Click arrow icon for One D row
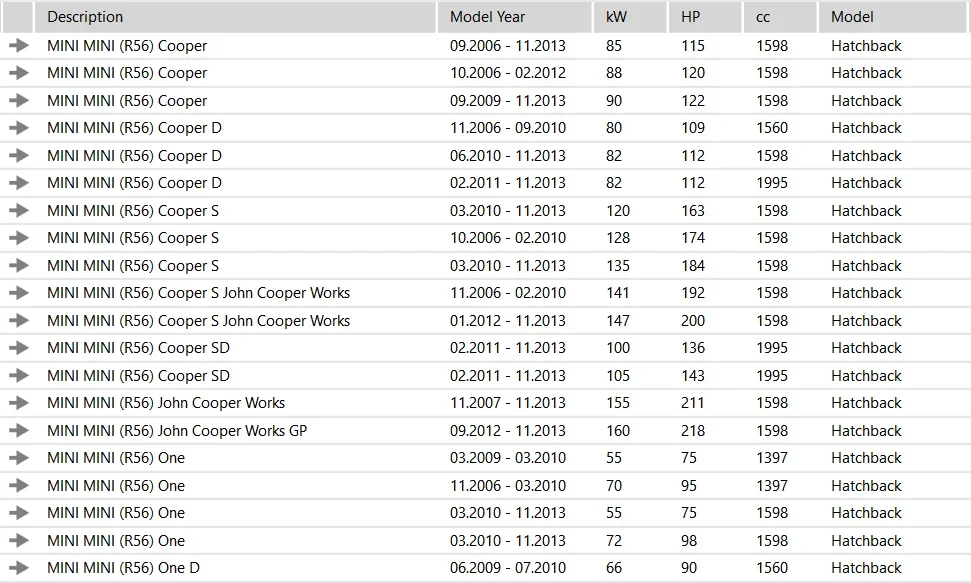The height and width of the screenshot is (583, 971). 19,568
